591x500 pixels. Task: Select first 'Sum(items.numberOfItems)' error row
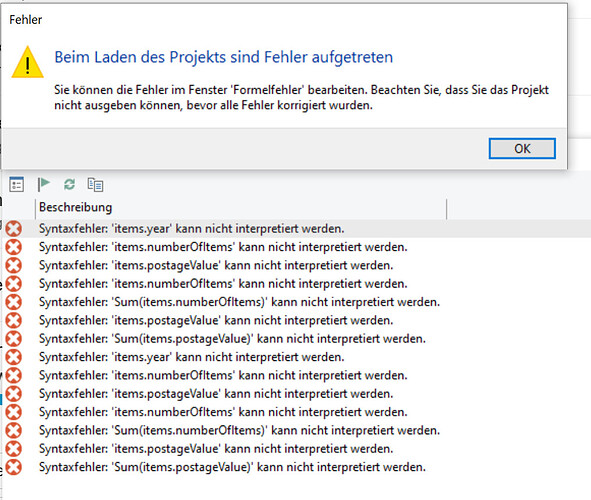297,302
